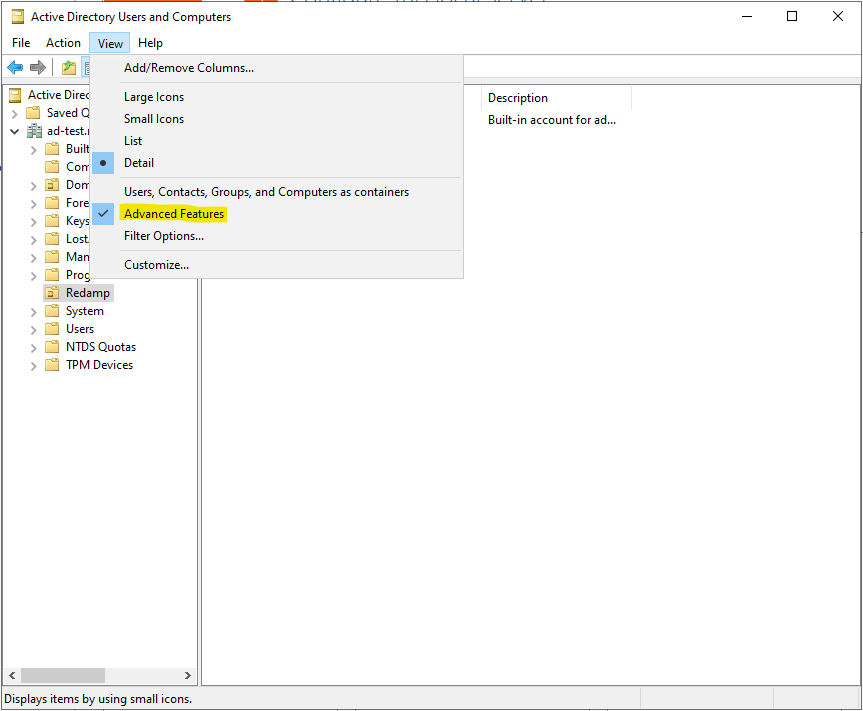This screenshot has height=711, width=863.
Task: Expand the System folder in tree
Action: click(x=35, y=311)
